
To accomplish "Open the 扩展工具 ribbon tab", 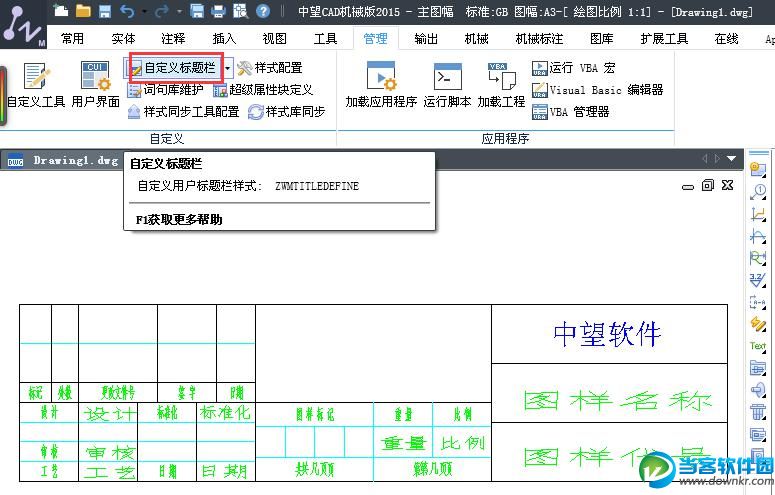I will point(664,39).
